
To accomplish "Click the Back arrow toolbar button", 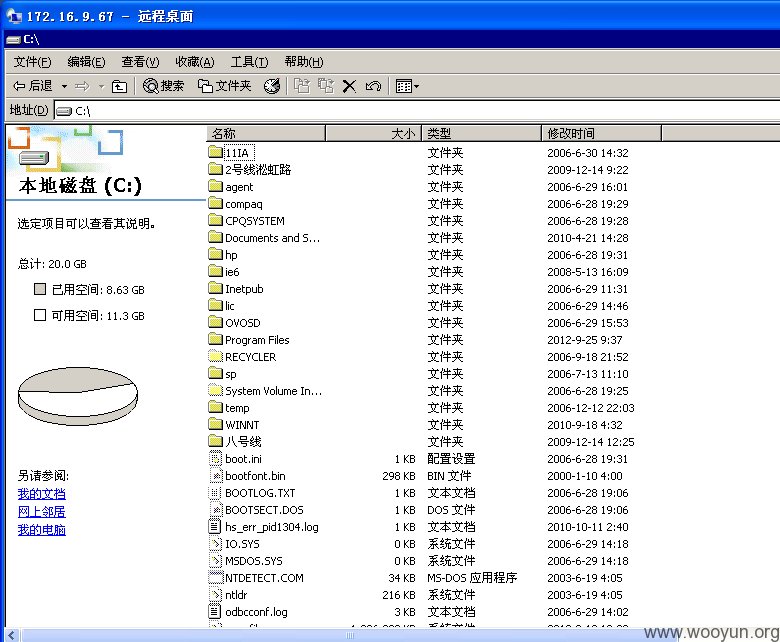I will click(33, 86).
